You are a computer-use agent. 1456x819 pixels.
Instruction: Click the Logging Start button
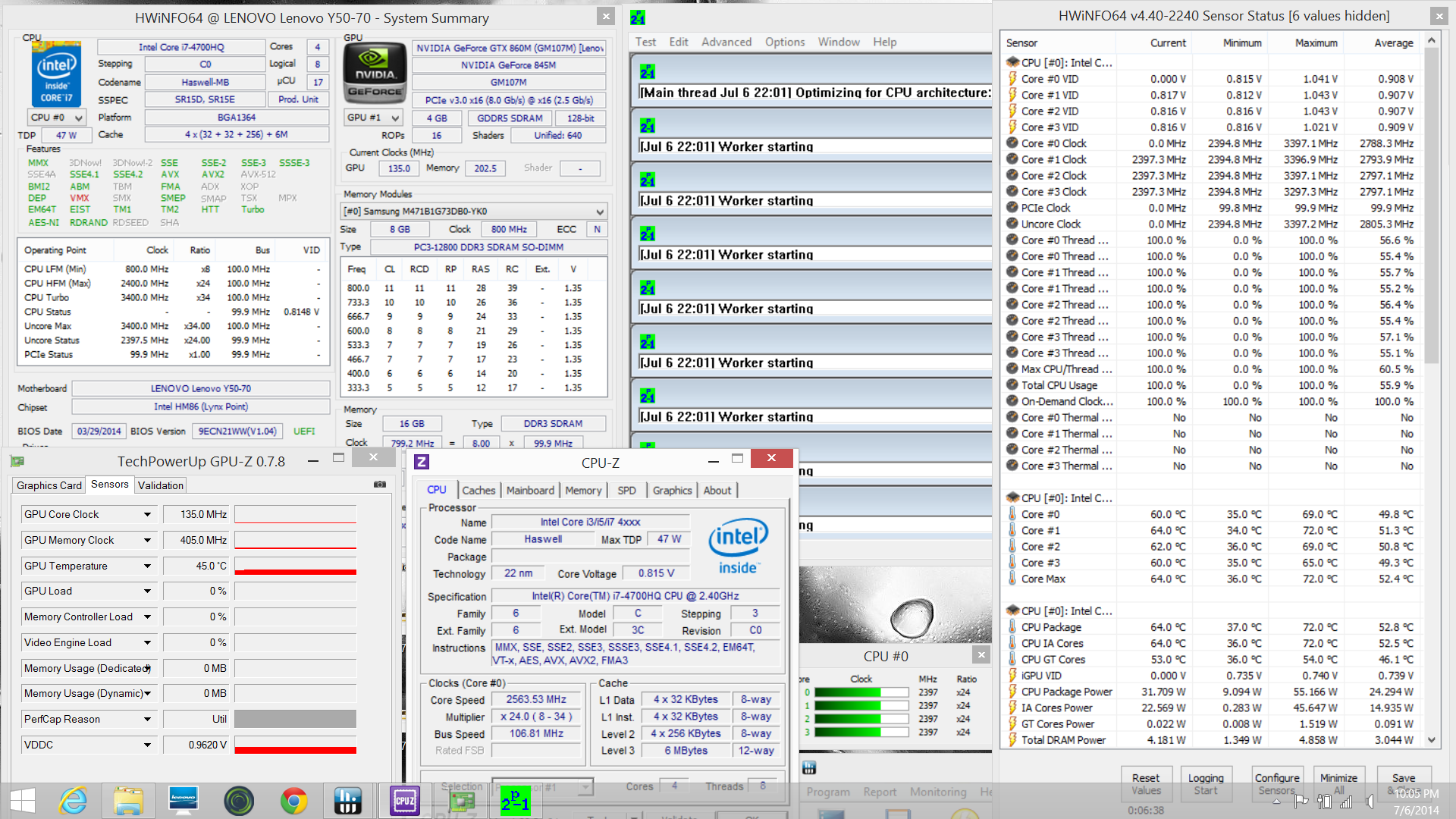(x=1206, y=783)
